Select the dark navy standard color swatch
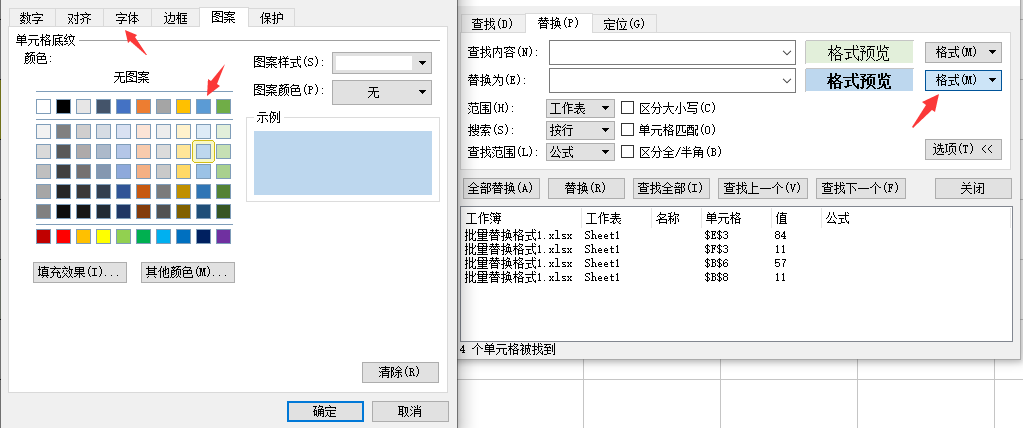The height and width of the screenshot is (428, 1023). 204,236
